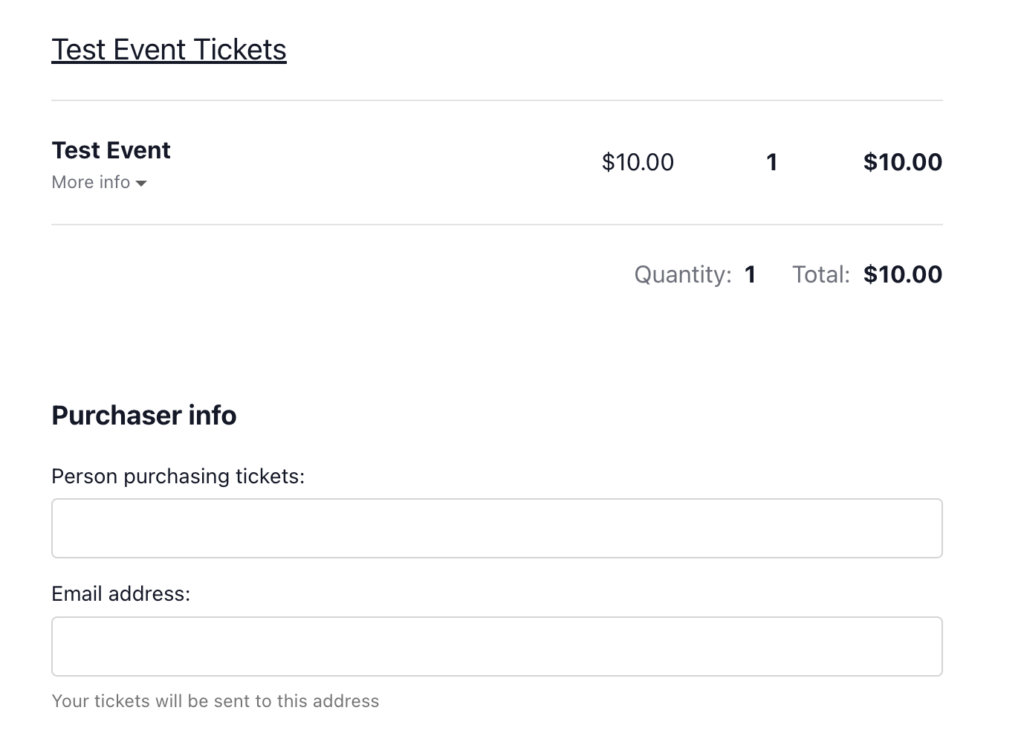Click inside the purchaser name field
Screen dimensions: 1024x748
497,527
